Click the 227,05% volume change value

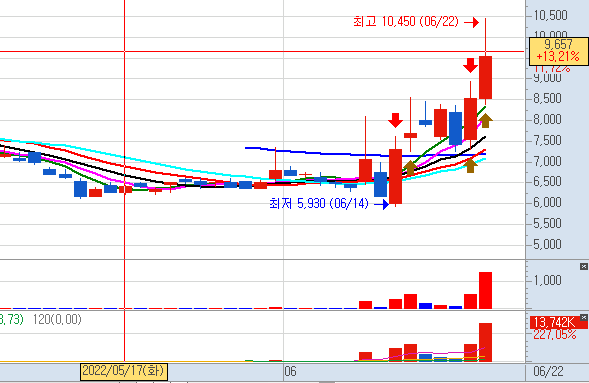[554, 334]
